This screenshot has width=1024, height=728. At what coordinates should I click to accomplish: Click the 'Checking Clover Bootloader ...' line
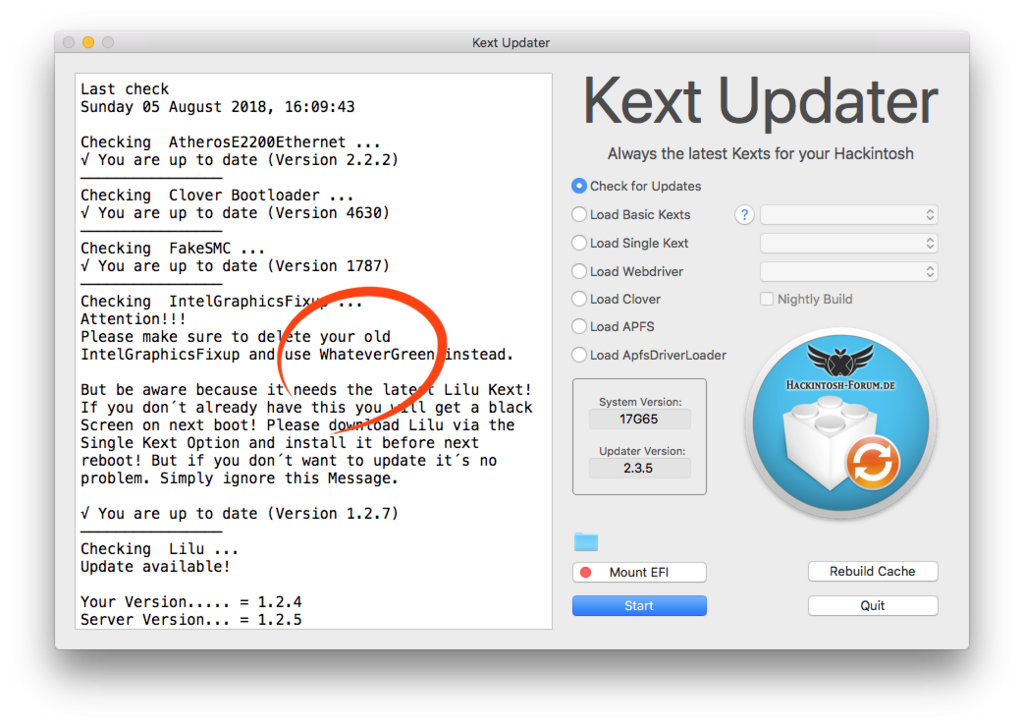click(x=217, y=195)
